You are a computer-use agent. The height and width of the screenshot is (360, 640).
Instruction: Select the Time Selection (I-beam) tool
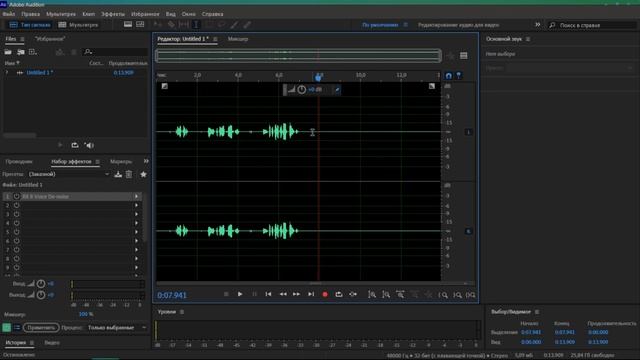[x=196, y=24]
